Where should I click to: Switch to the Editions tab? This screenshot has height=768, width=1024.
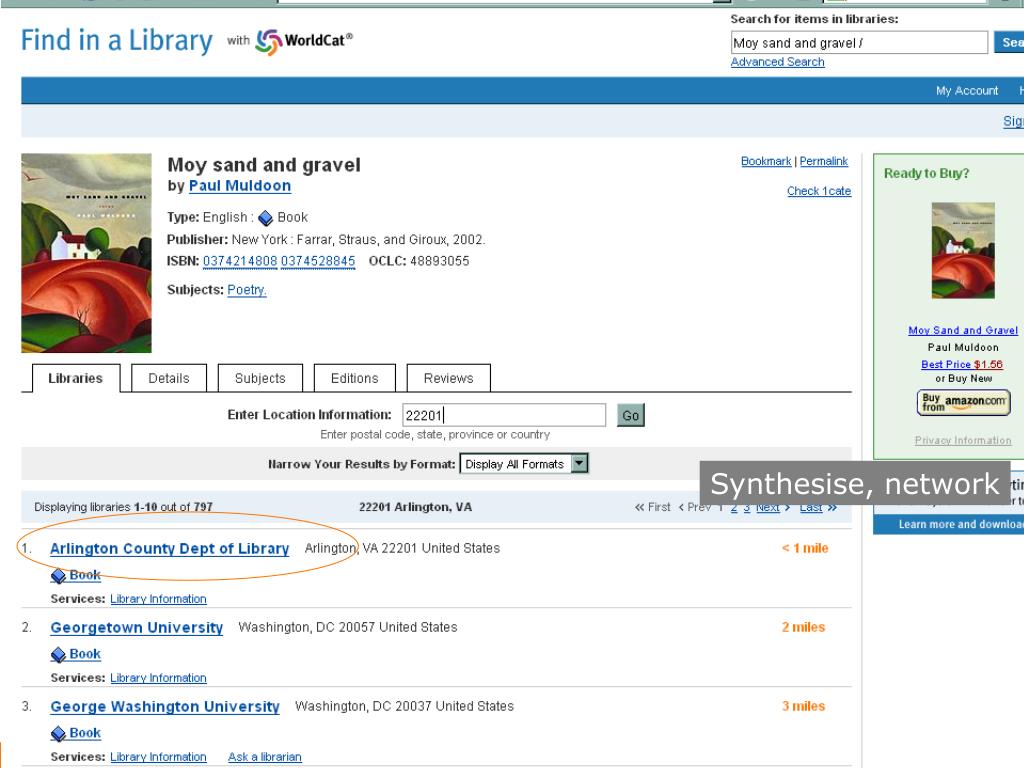coord(355,378)
